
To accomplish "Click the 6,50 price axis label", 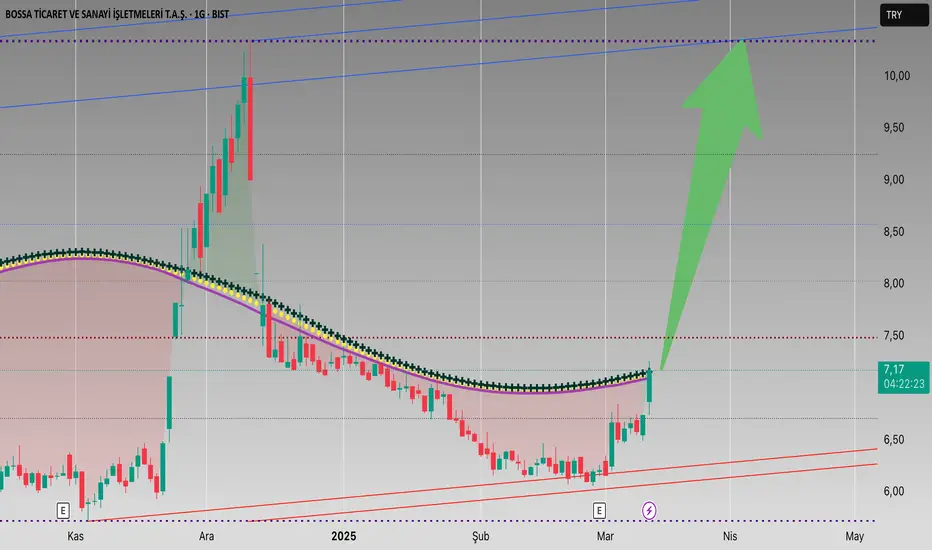I will 894,439.
